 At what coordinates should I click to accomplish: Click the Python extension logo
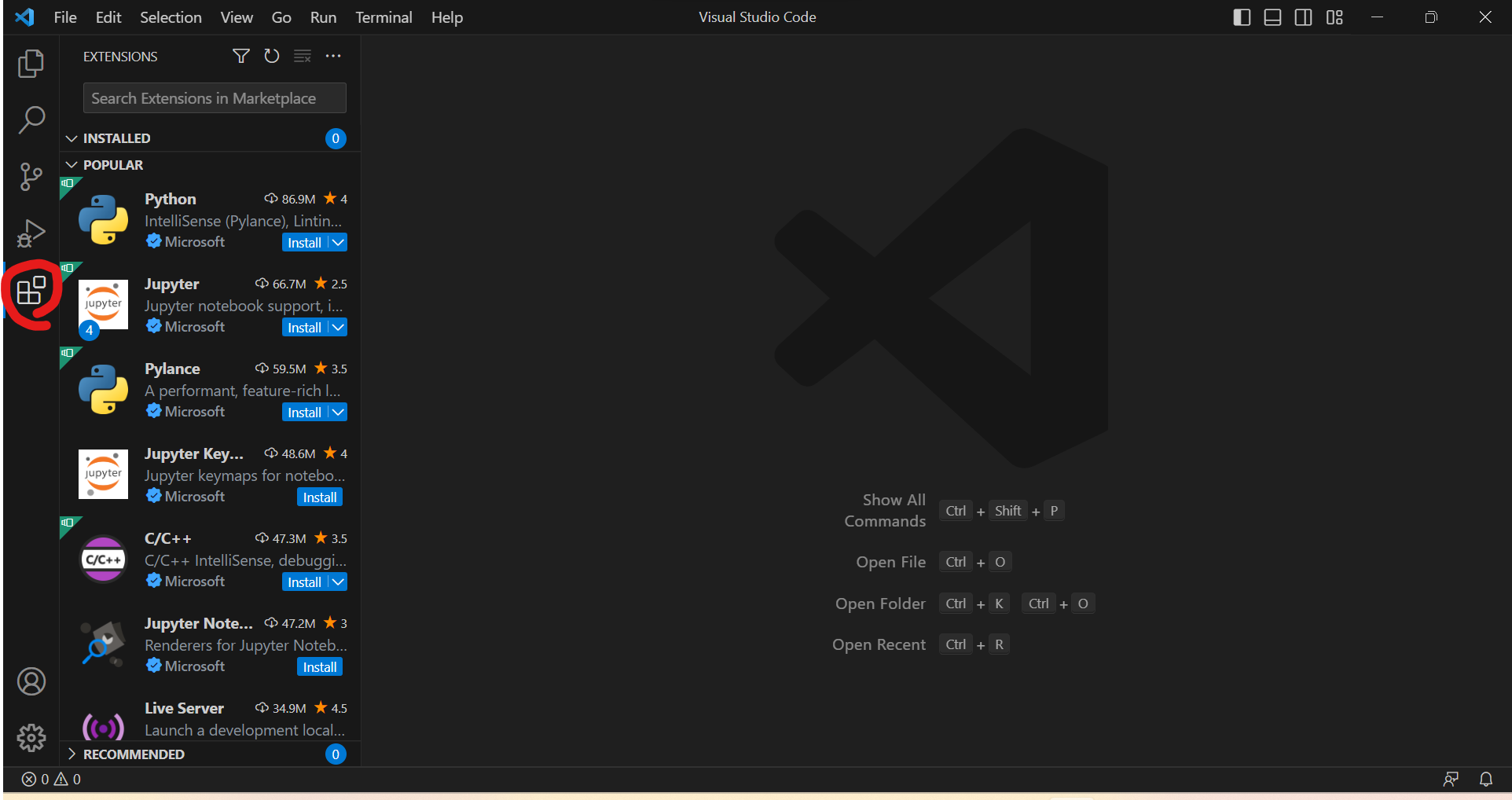[103, 220]
